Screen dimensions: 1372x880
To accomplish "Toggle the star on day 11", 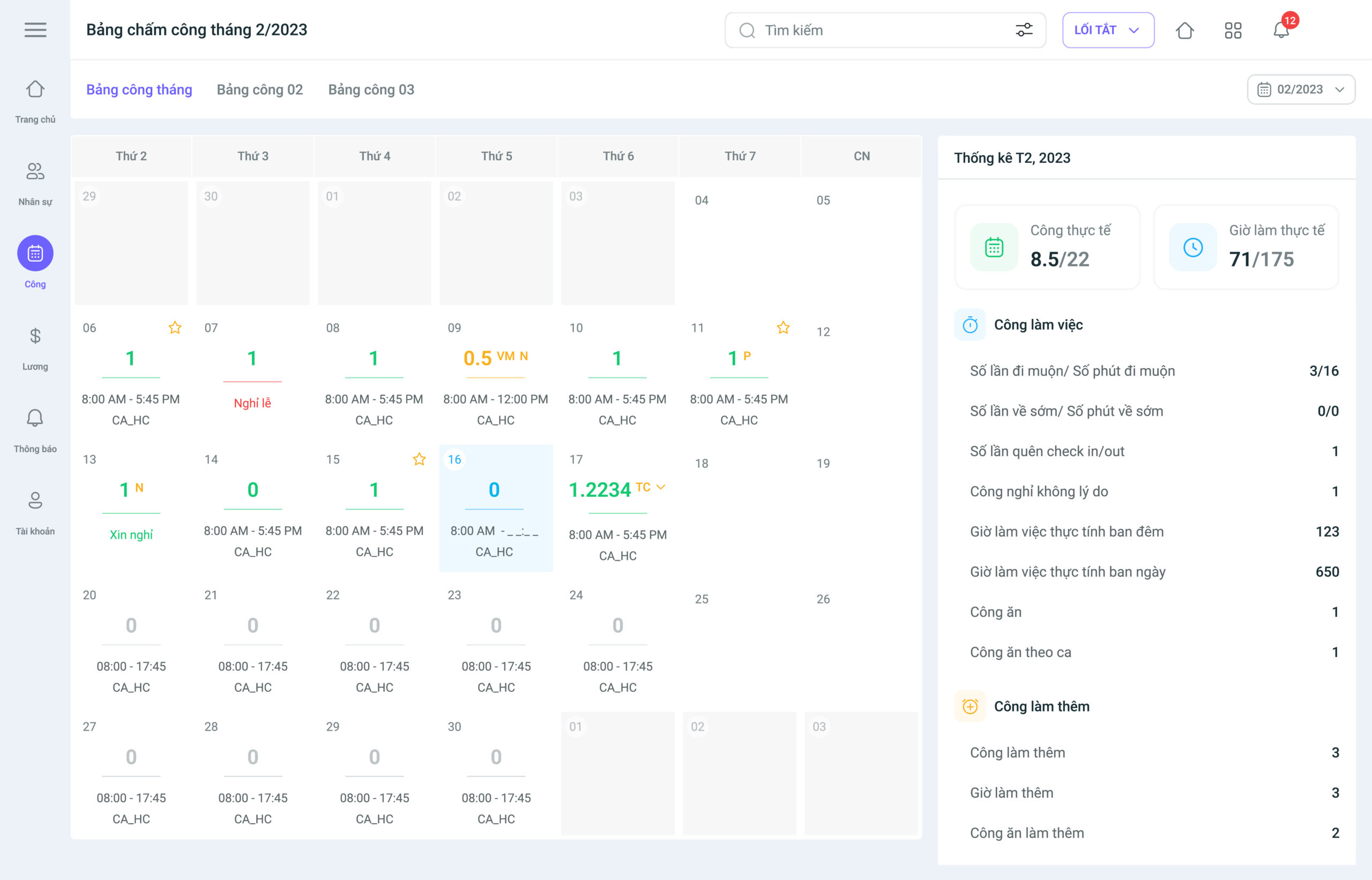I will (783, 327).
